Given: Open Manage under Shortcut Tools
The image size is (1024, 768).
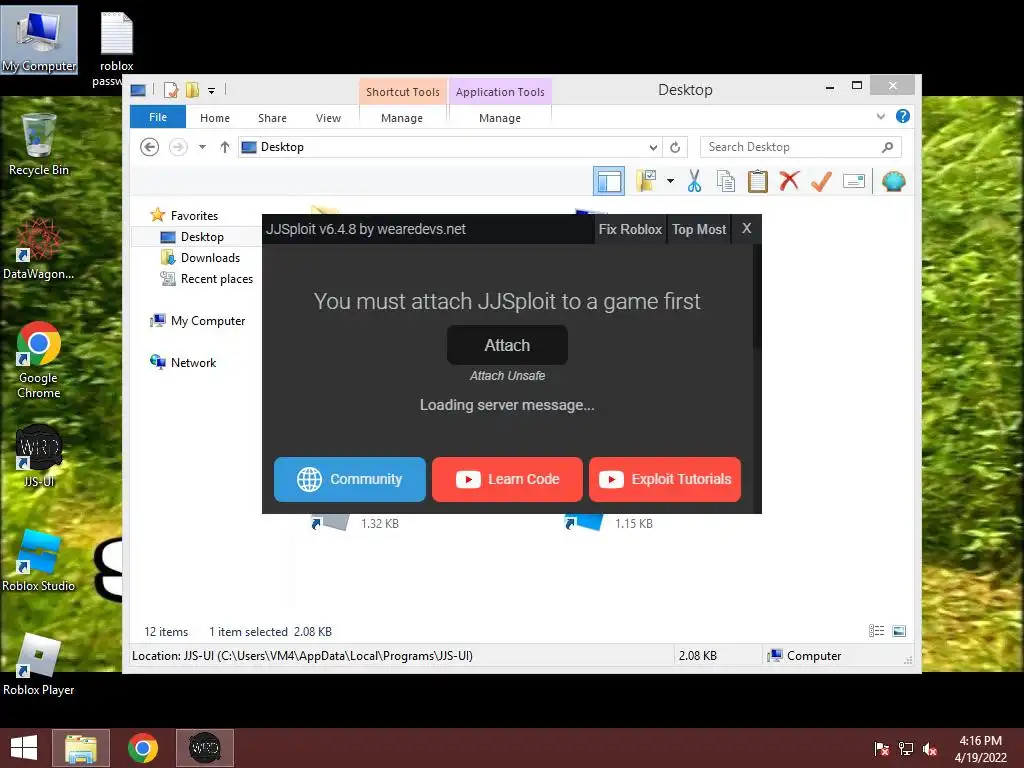Looking at the screenshot, I should [402, 118].
